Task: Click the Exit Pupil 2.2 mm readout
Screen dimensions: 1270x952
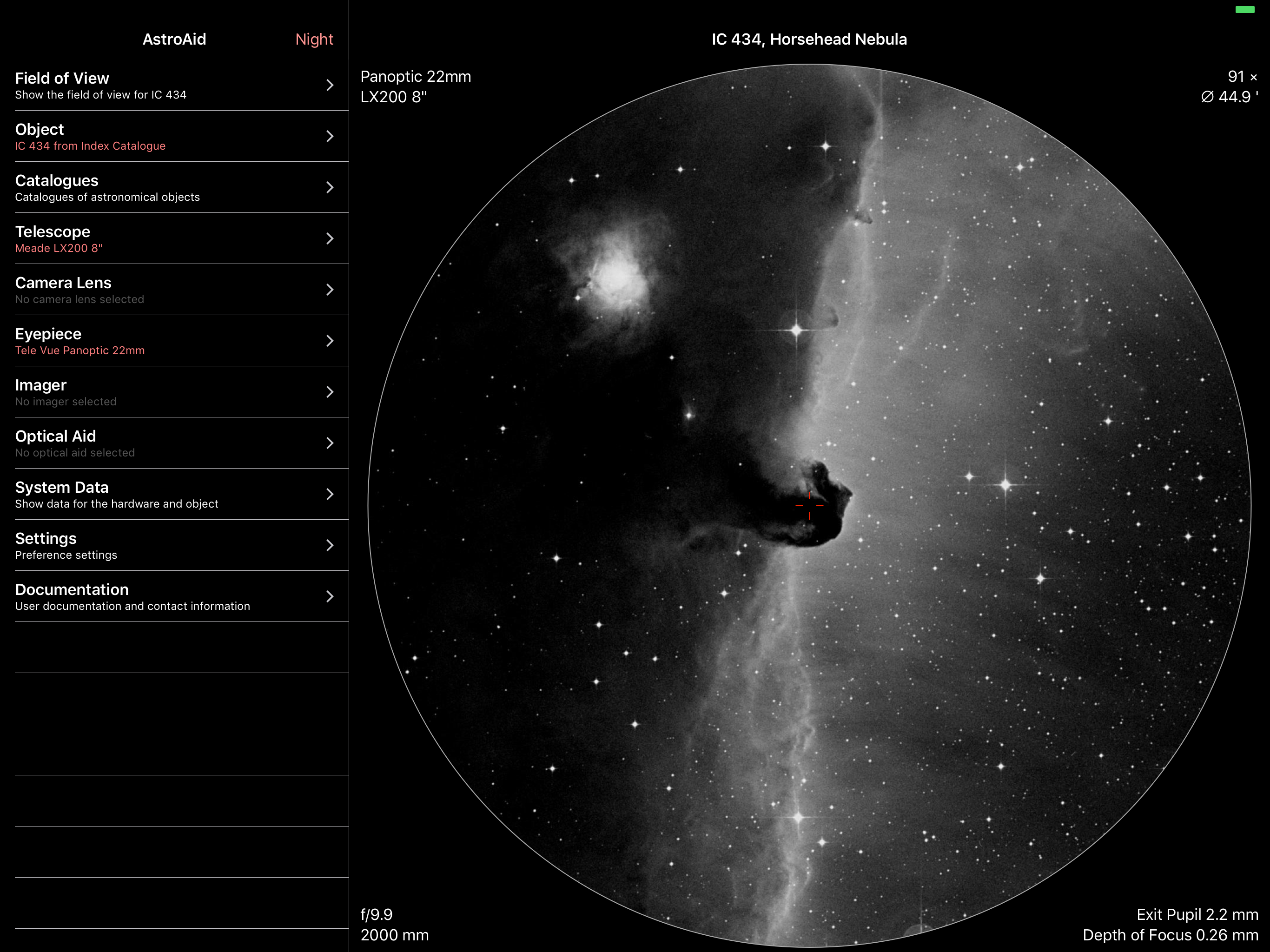Action: (x=1197, y=914)
